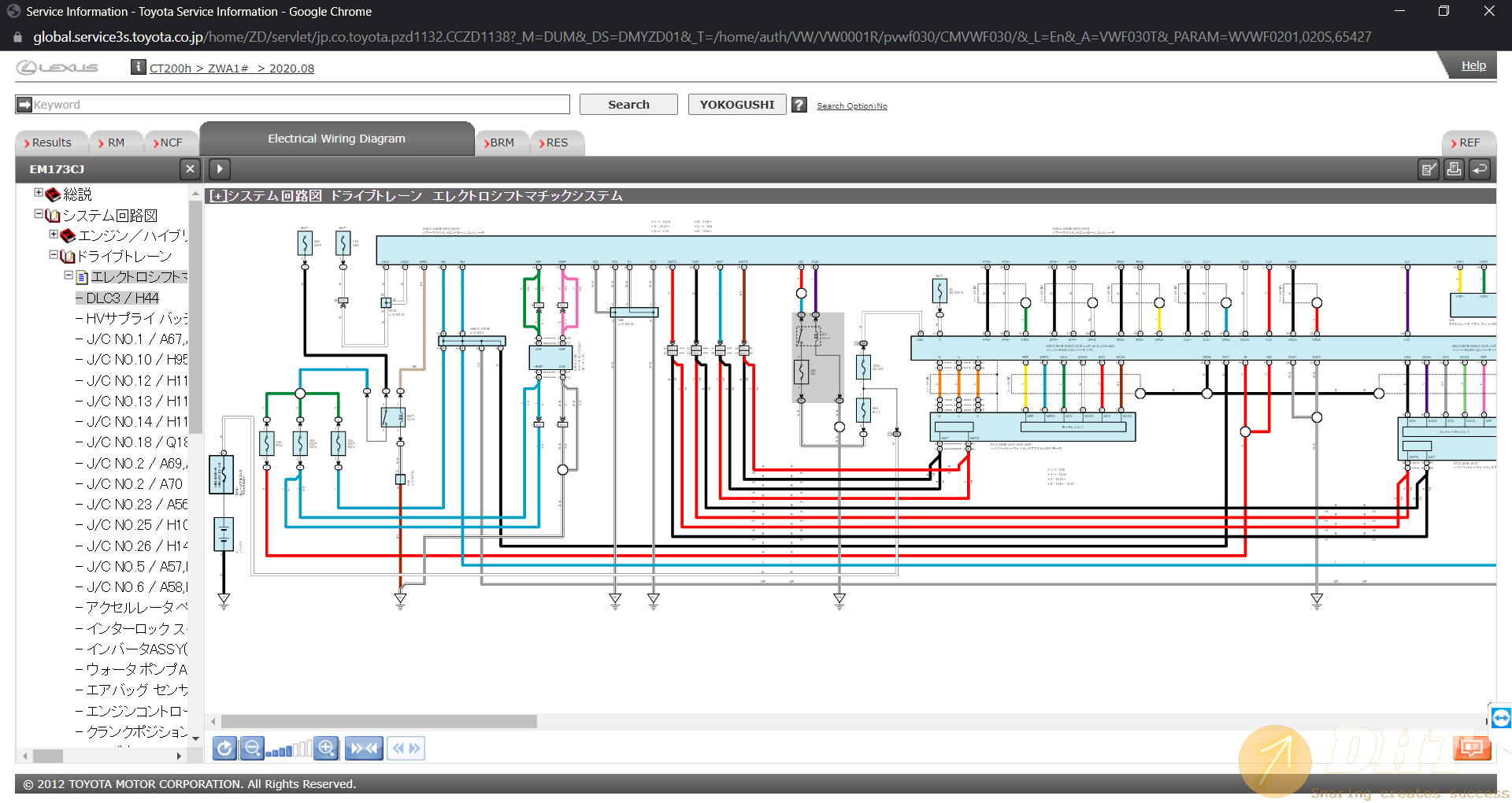Click the return arrow icon
The height and width of the screenshot is (803, 1512).
coord(1480,169)
